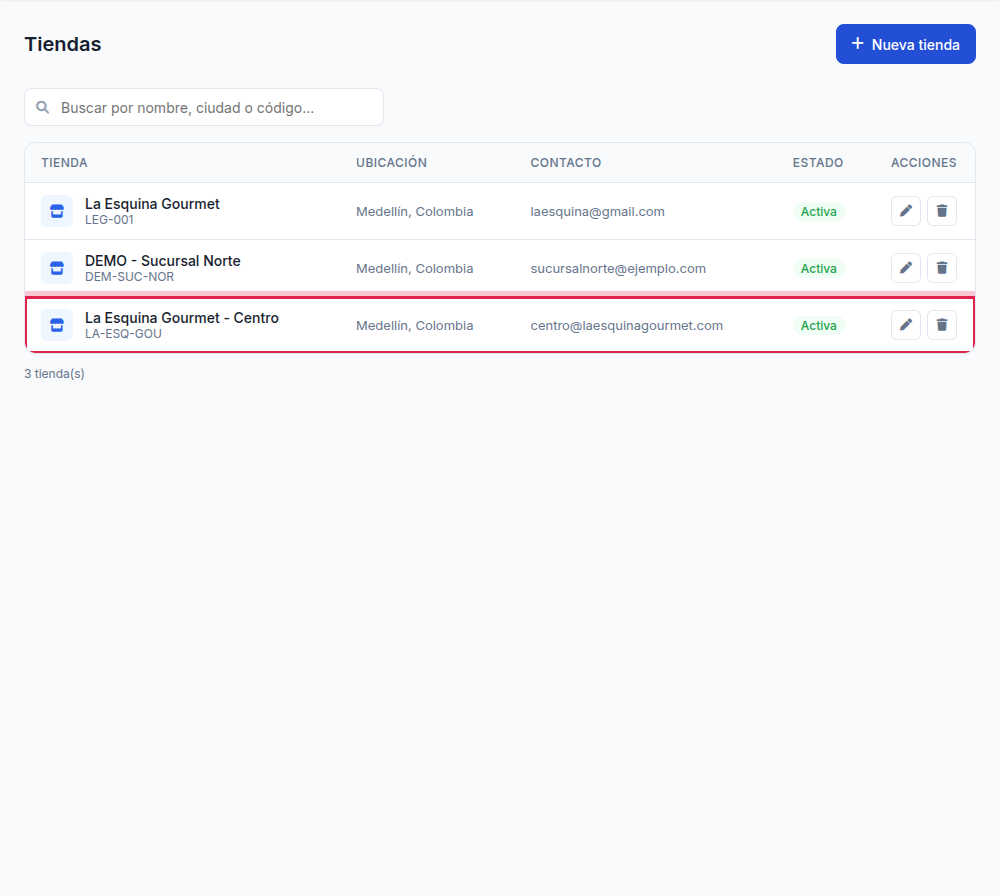Click the store icon beside La Esquina Gourmet - Centro
The width and height of the screenshot is (1000, 896).
pos(57,325)
